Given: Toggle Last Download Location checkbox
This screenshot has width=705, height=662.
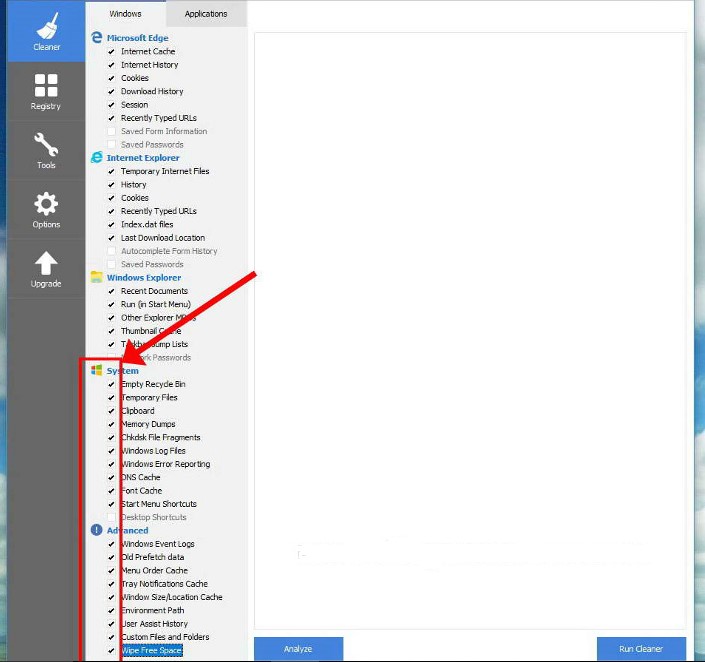Looking at the screenshot, I should [111, 238].
